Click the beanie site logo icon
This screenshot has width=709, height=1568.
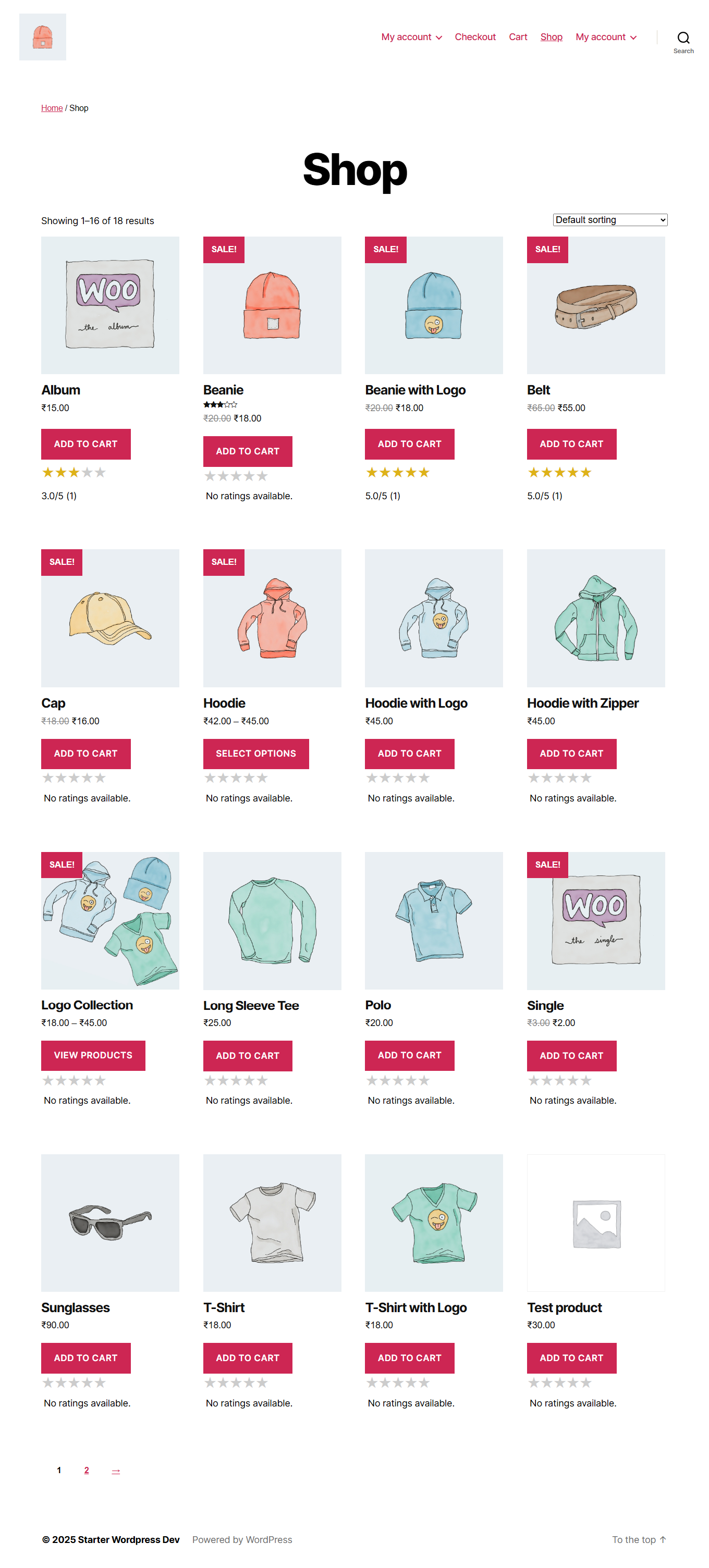coord(43,37)
